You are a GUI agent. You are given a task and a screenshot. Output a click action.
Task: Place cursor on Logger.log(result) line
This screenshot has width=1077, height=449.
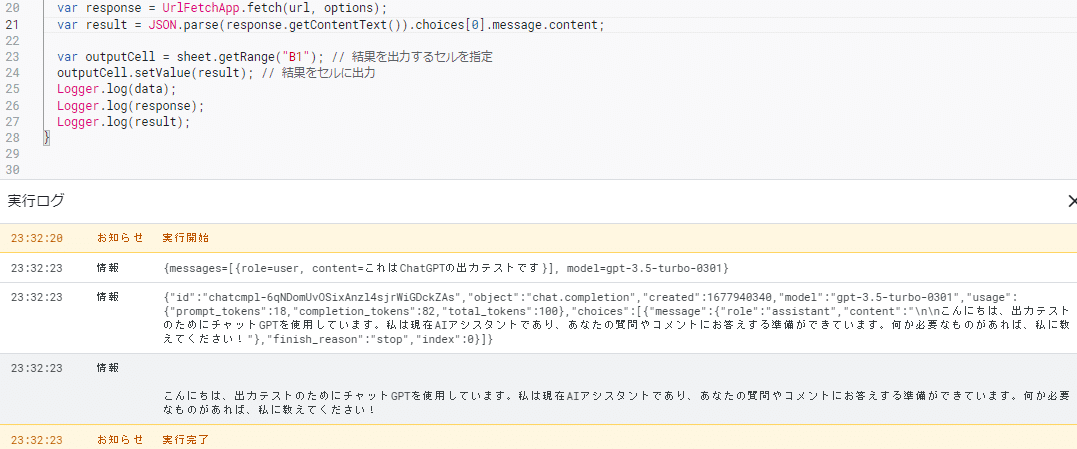tap(123, 122)
